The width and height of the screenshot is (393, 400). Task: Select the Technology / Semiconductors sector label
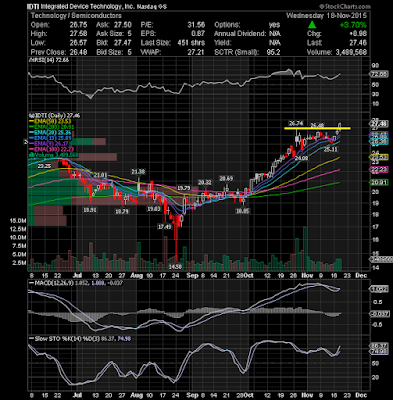click(76, 16)
